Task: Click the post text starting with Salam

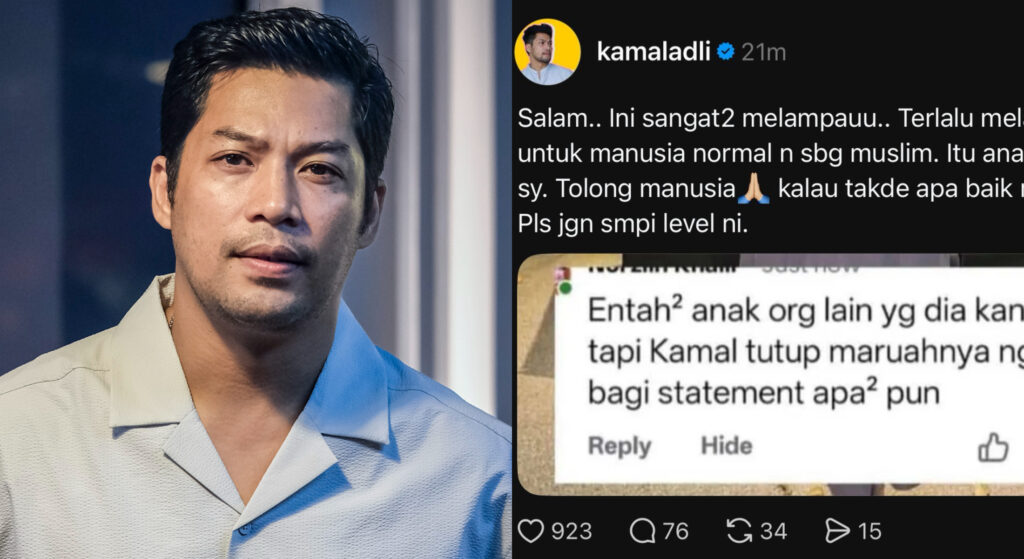Action: [x=771, y=172]
